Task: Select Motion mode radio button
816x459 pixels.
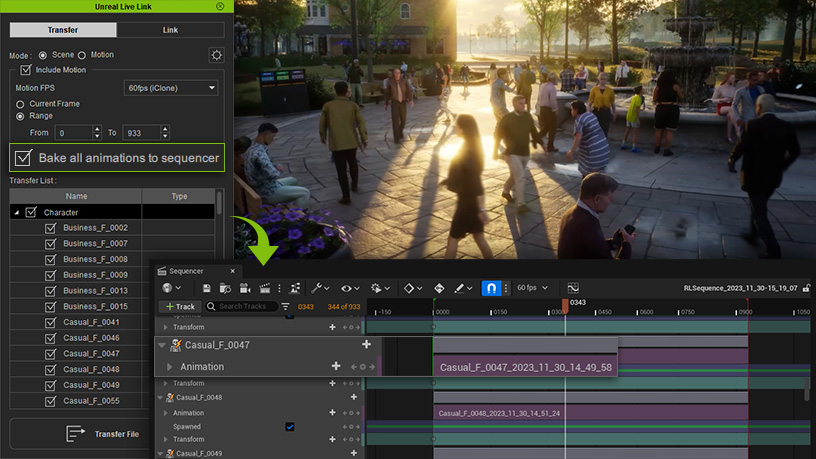Action: point(82,55)
